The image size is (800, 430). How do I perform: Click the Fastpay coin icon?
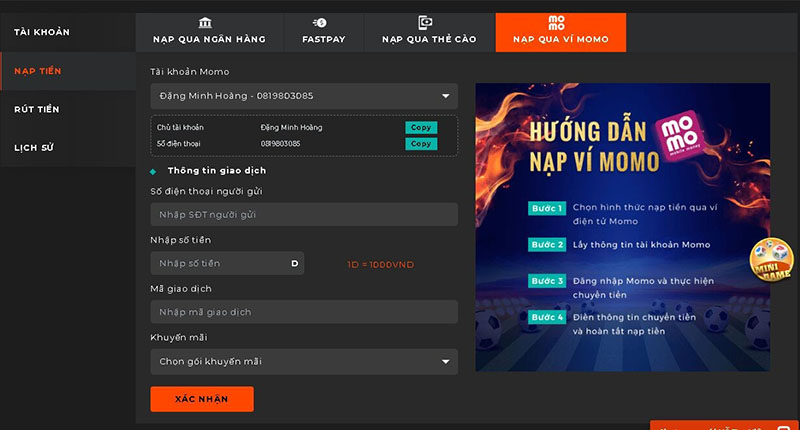[x=320, y=22]
